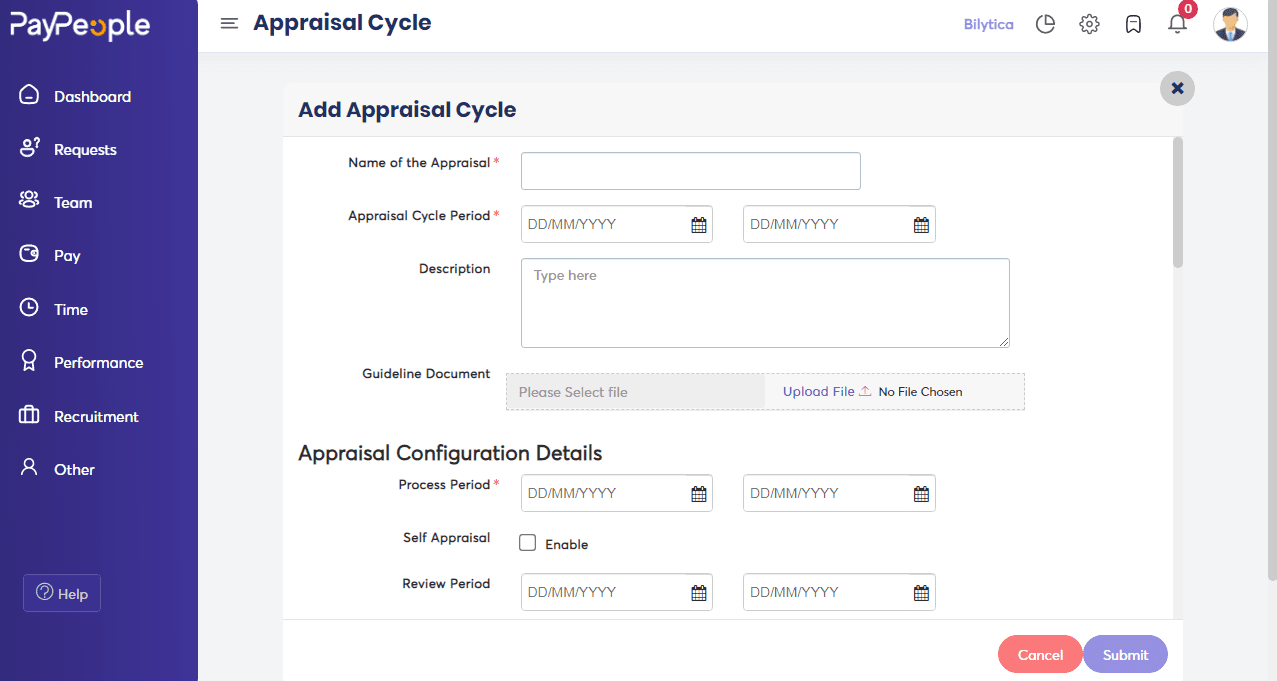Click the Help button
Image resolution: width=1277 pixels, height=681 pixels.
[62, 593]
